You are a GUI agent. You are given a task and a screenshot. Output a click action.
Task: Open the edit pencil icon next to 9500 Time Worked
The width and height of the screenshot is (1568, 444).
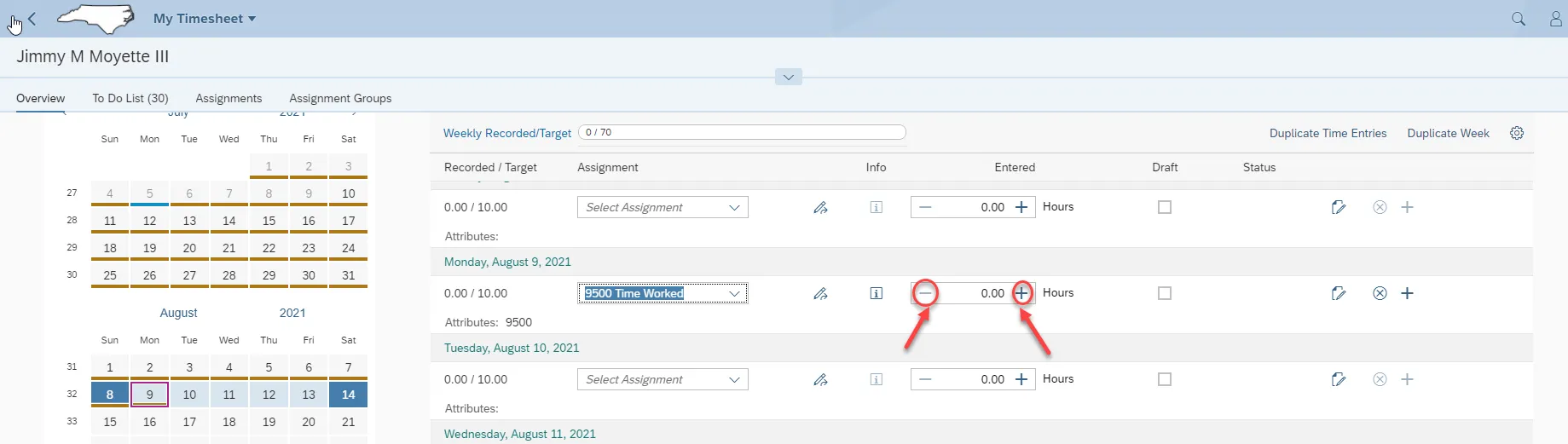(820, 293)
